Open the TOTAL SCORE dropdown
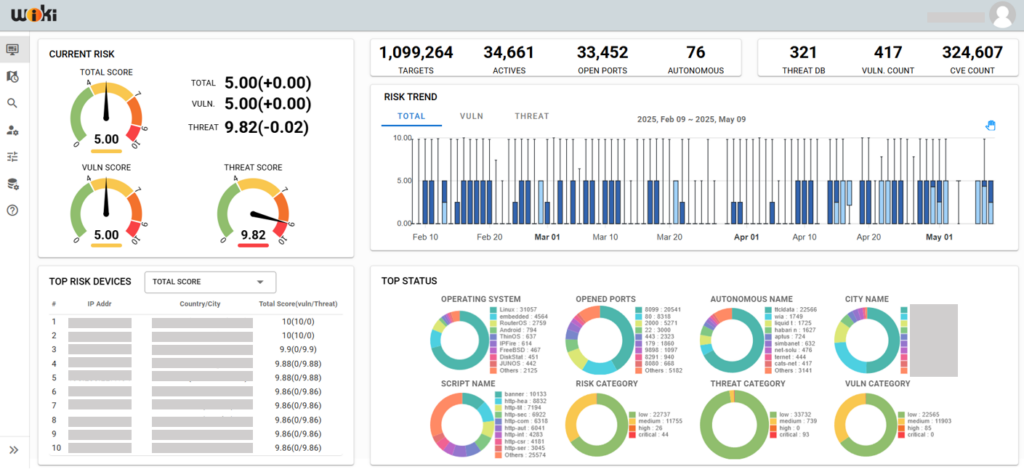This screenshot has width=1024, height=469. pos(209,283)
